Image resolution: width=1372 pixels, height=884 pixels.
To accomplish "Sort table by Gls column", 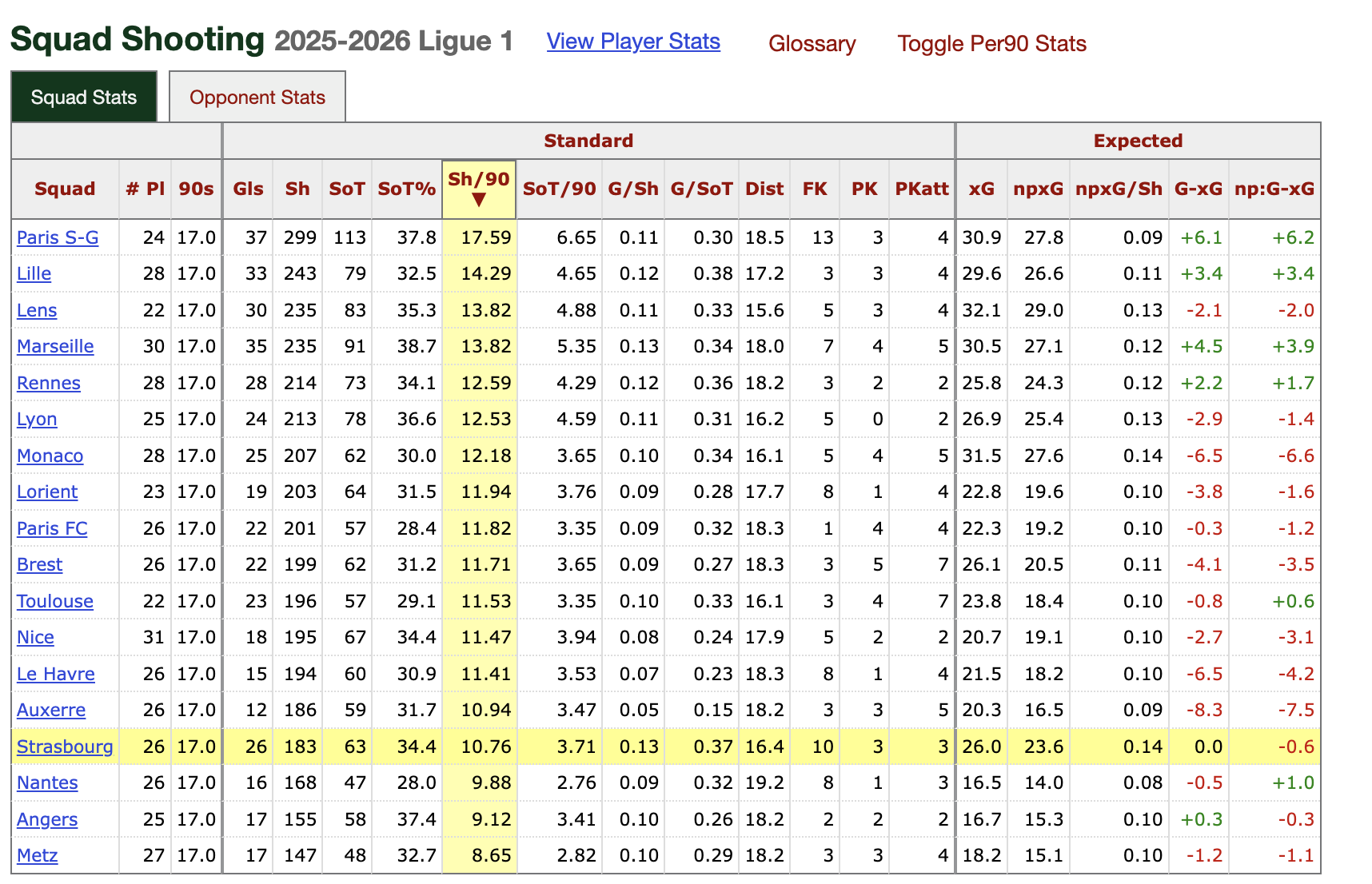I will 248,189.
